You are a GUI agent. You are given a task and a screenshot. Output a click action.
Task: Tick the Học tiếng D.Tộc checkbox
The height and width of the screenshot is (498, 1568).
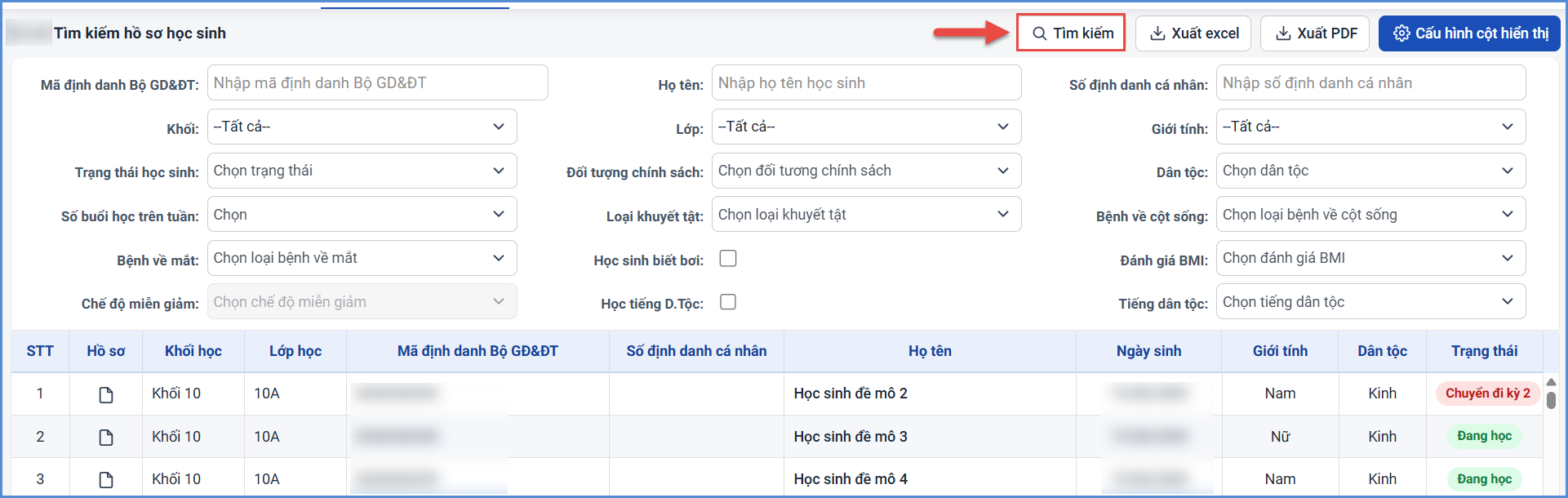(x=728, y=302)
